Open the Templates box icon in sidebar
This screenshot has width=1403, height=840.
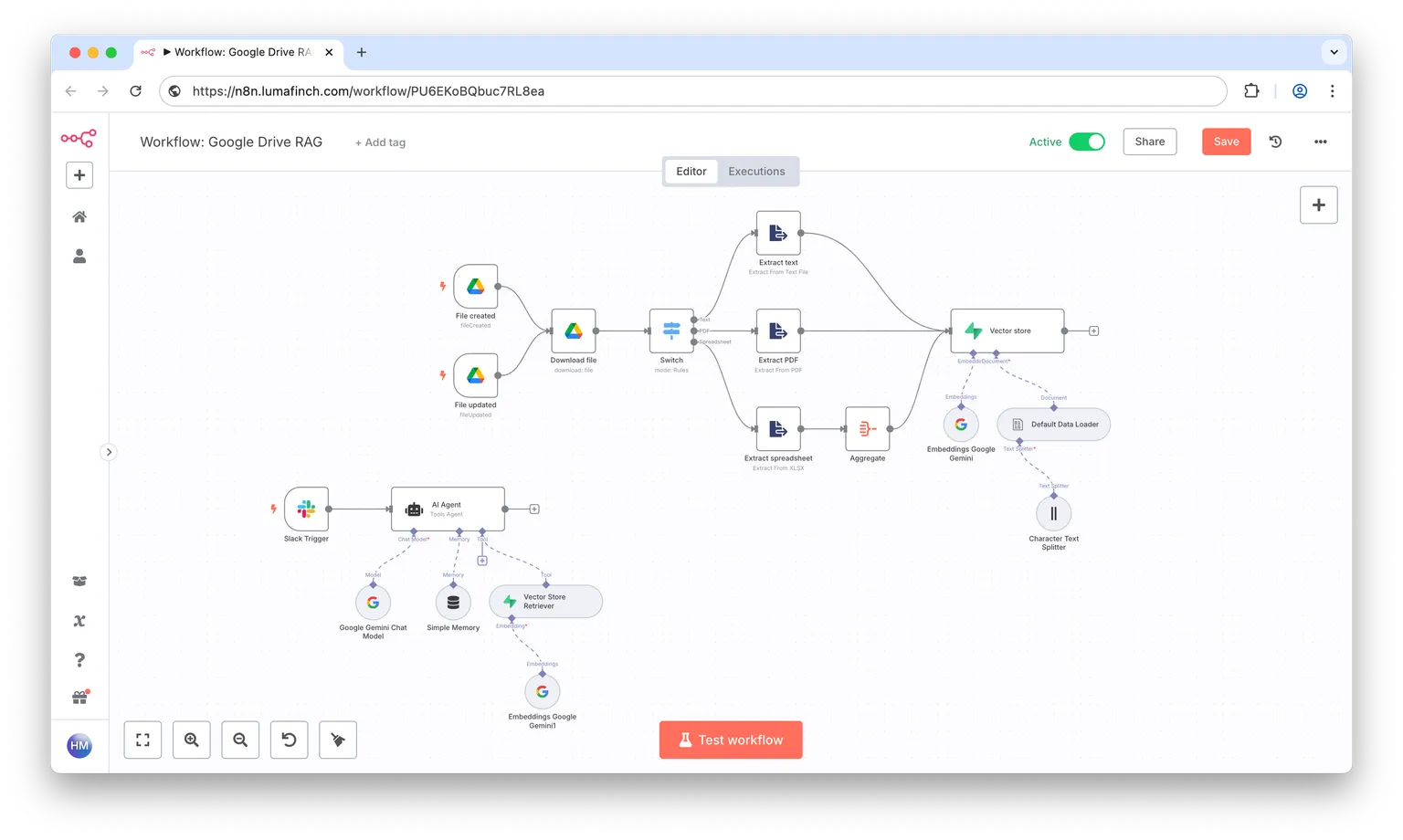tap(79, 582)
